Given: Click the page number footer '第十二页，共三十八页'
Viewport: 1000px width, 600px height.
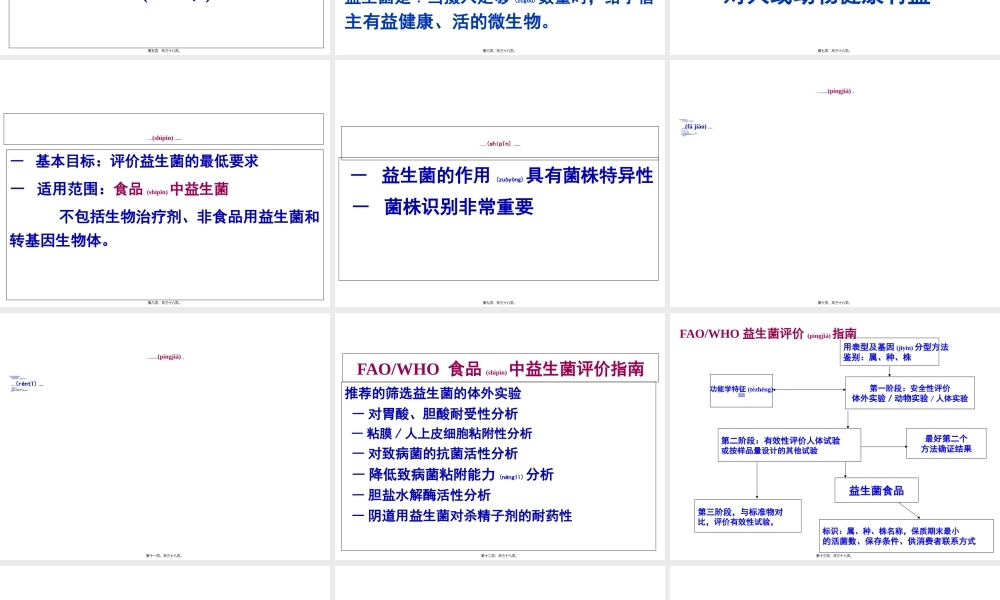Looking at the screenshot, I should click(x=498, y=550).
